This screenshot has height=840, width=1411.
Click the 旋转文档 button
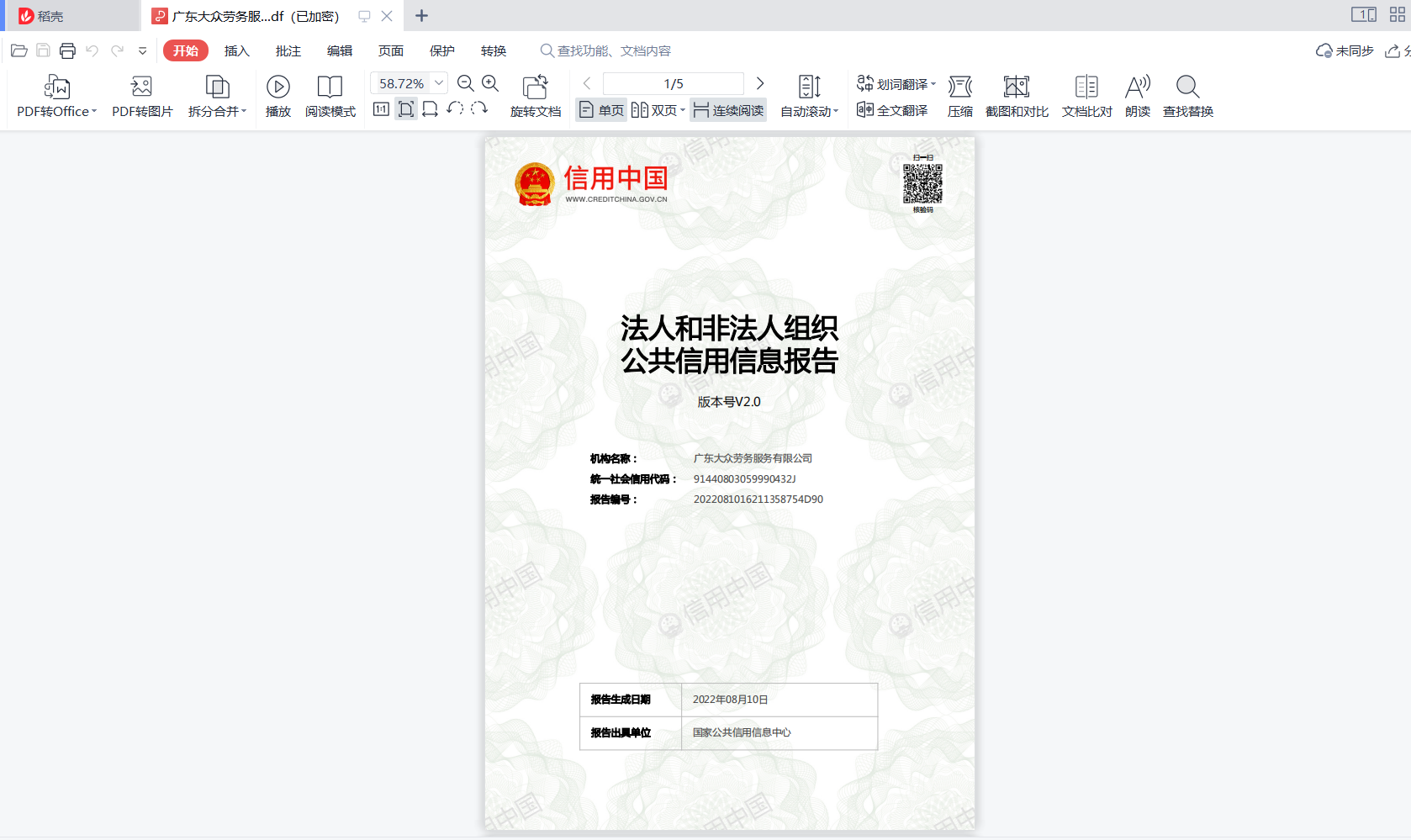536,95
